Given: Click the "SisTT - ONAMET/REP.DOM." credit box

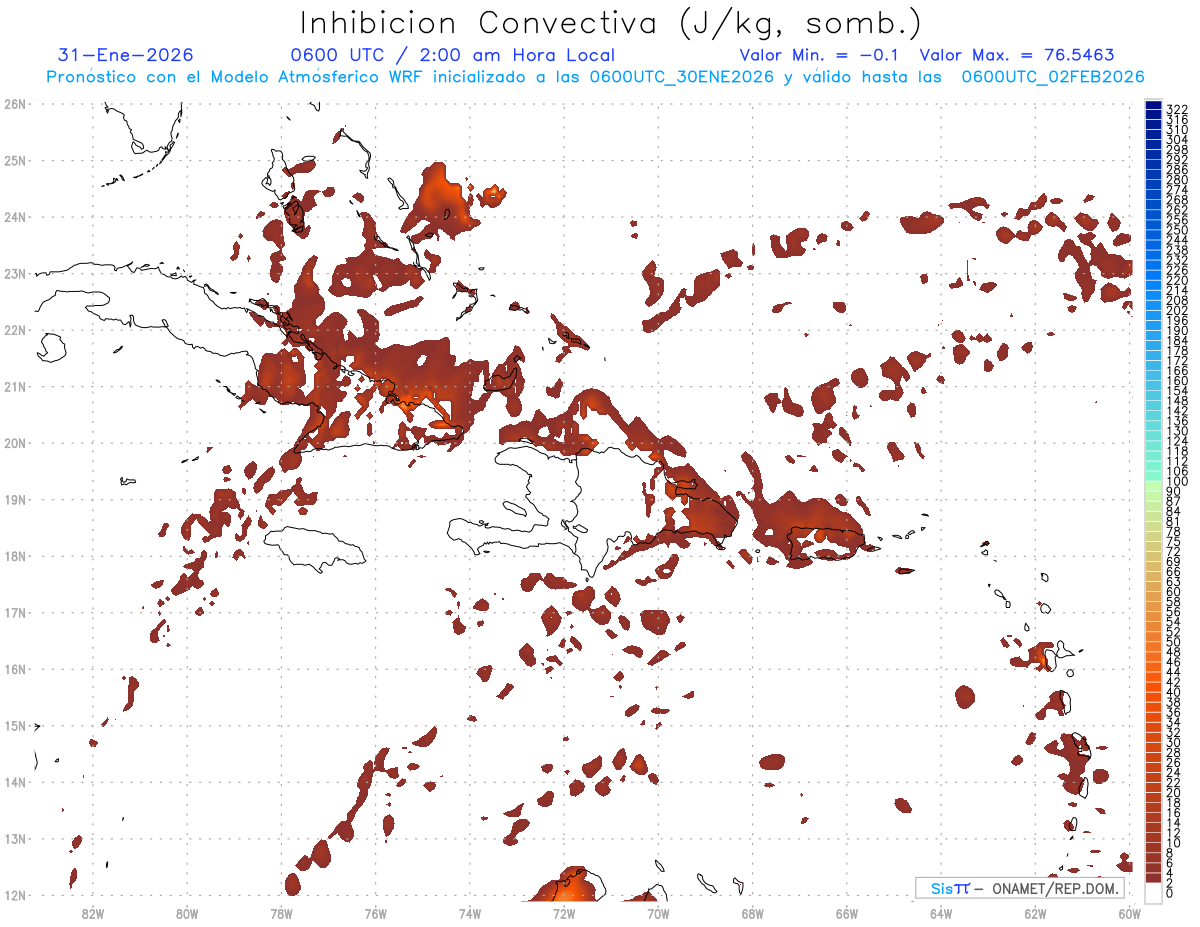Looking at the screenshot, I should (x=1019, y=888).
